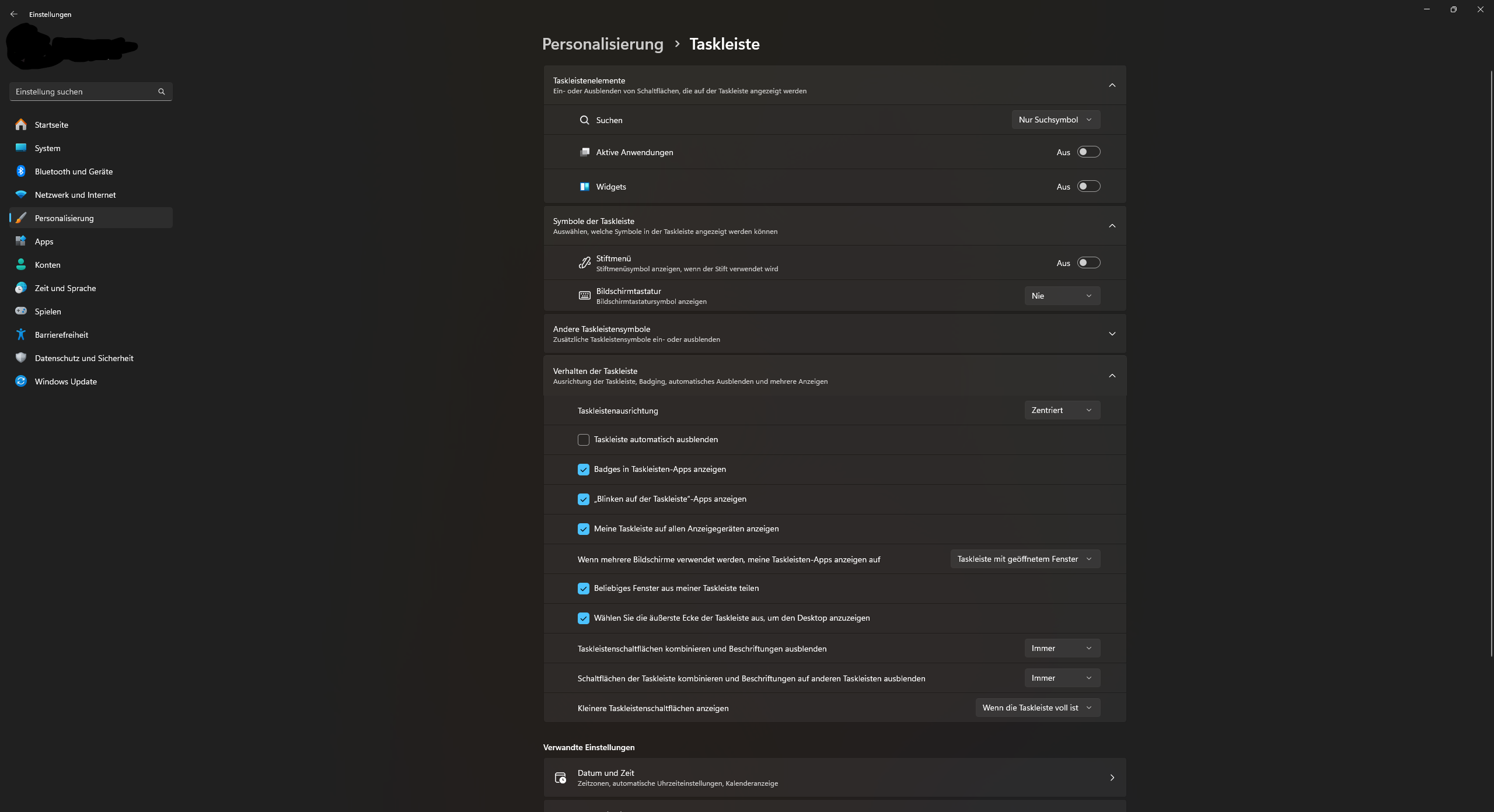This screenshot has height=812, width=1494.
Task: Click the Bildschirmtastatur keyboard icon
Action: [x=584, y=296]
